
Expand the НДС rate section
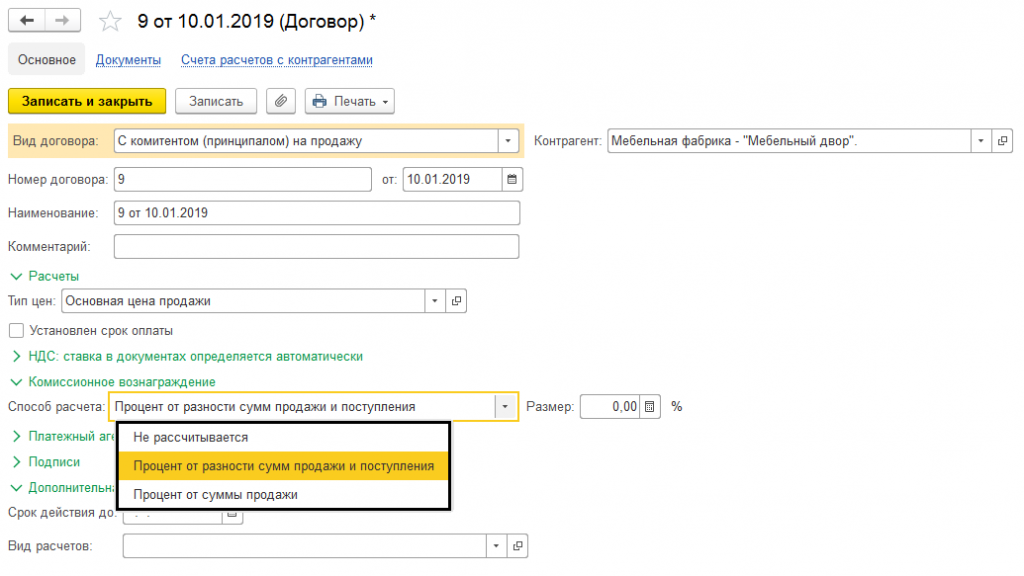coord(15,356)
